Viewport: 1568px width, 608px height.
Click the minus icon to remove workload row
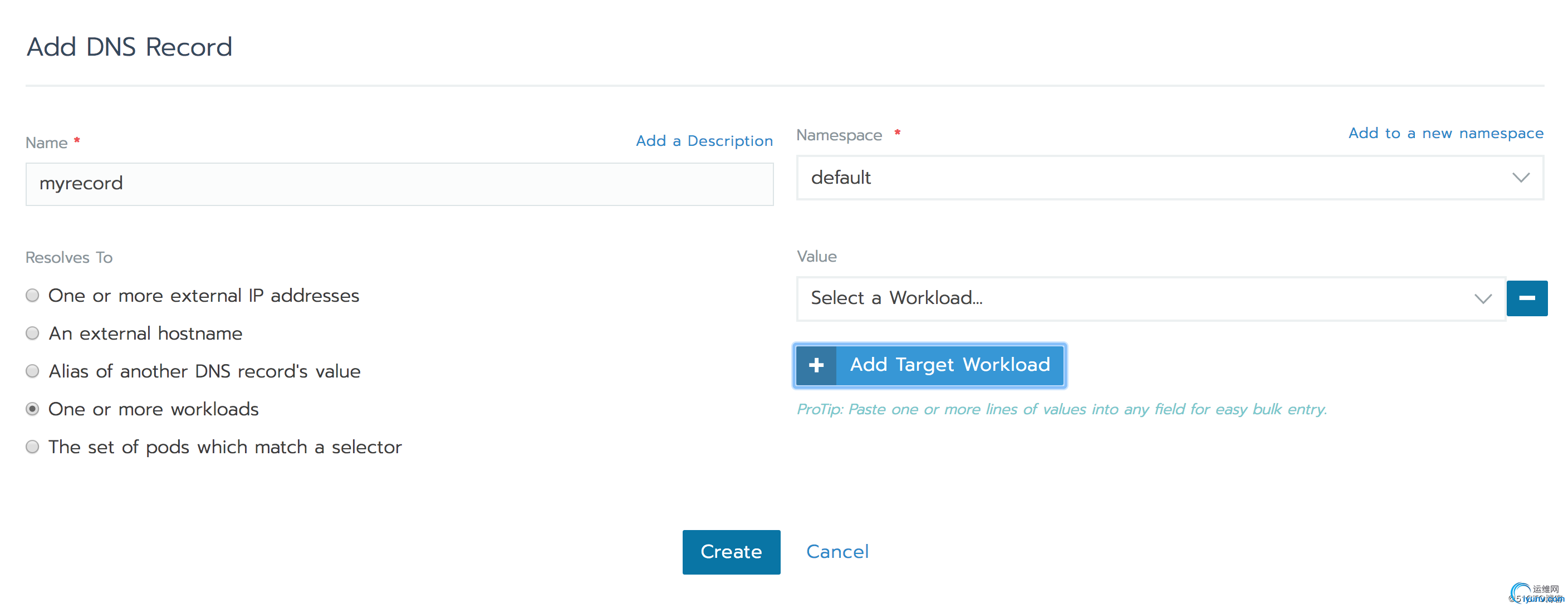coord(1526,298)
